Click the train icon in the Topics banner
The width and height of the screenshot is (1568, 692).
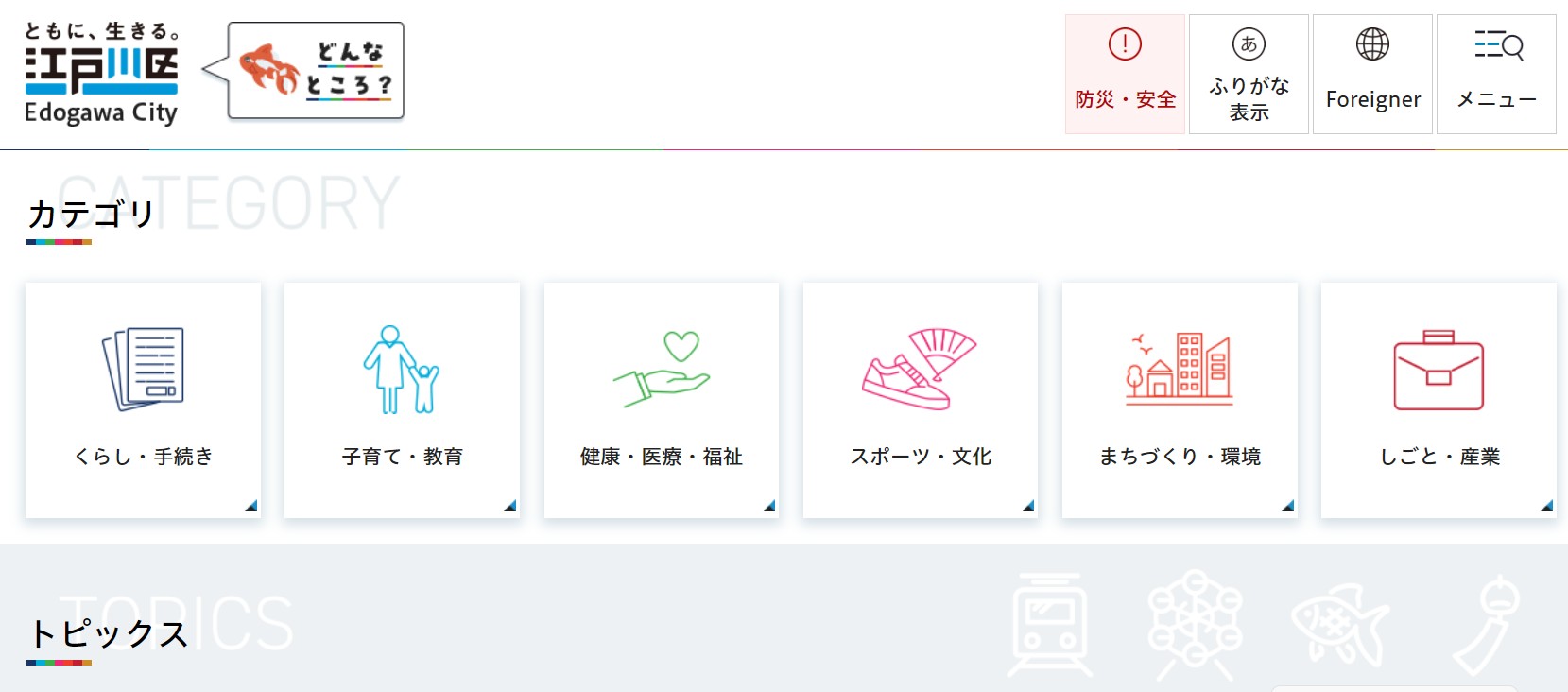pos(1052,624)
